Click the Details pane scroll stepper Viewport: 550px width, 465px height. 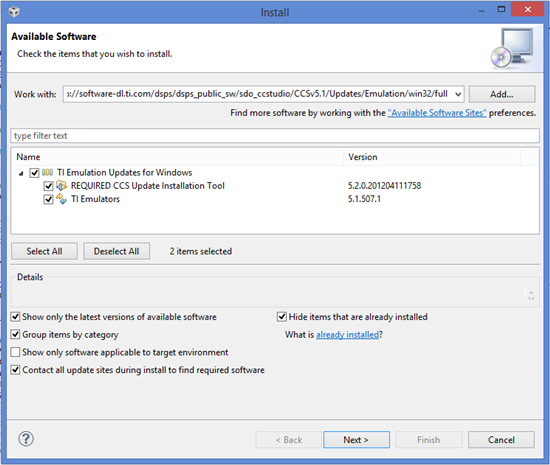(531, 295)
